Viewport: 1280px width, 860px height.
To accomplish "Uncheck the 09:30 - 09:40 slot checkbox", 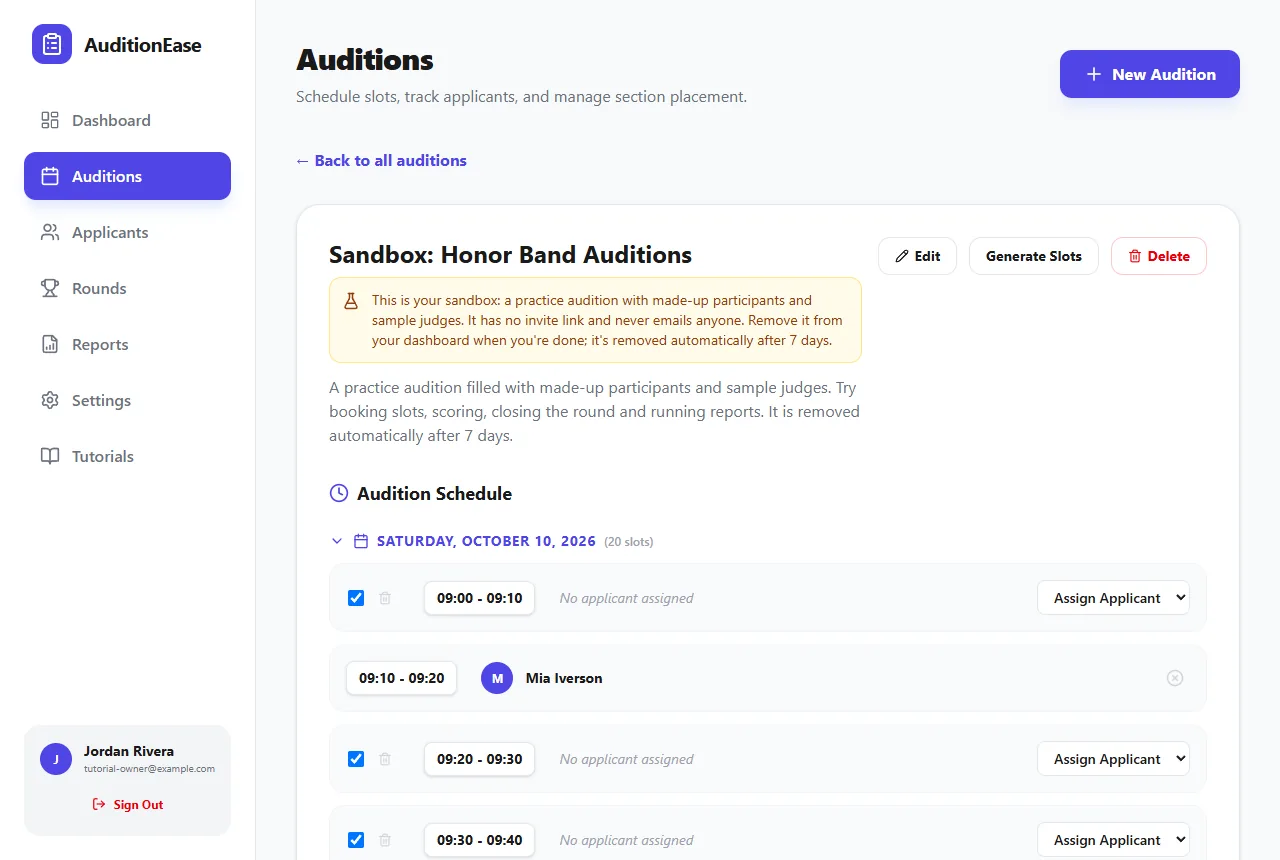I will click(356, 840).
